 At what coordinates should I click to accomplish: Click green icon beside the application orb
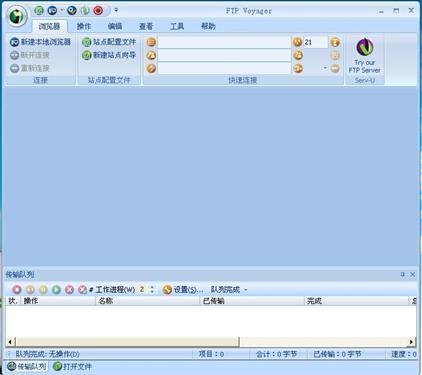click(x=39, y=11)
